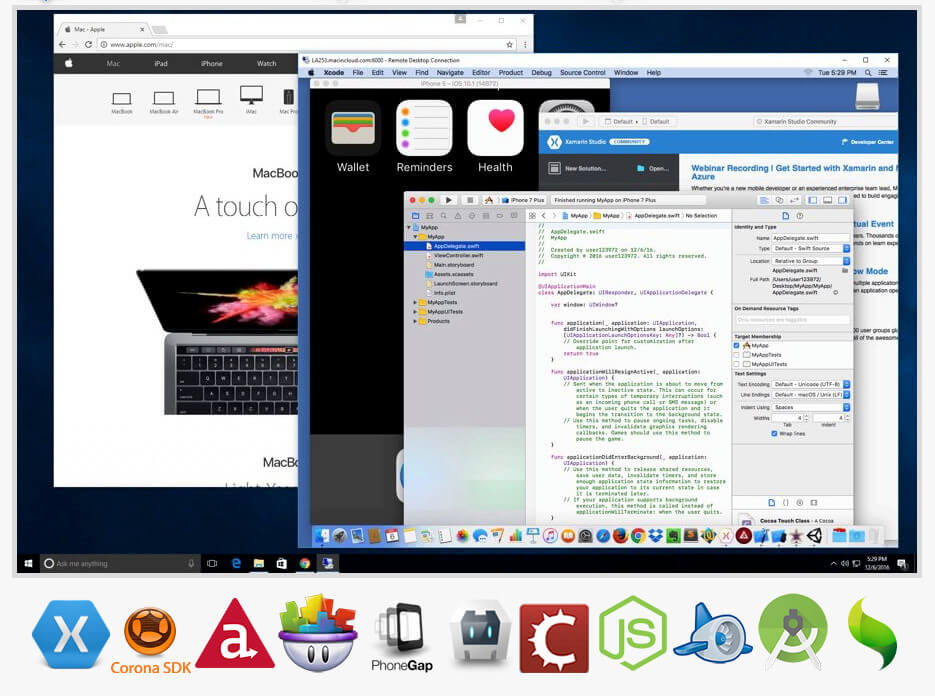
Task: Open Webinar Recording Get Started with Xamarin link
Action: pos(793,172)
